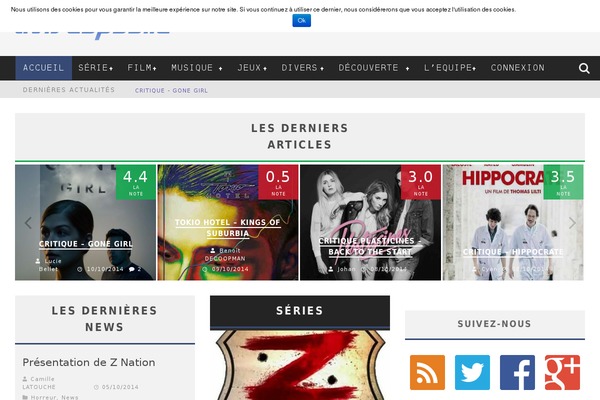This screenshot has width=600, height=400.
Task: Click author Camille Latouche under Z Nation news
Action: click(39, 383)
